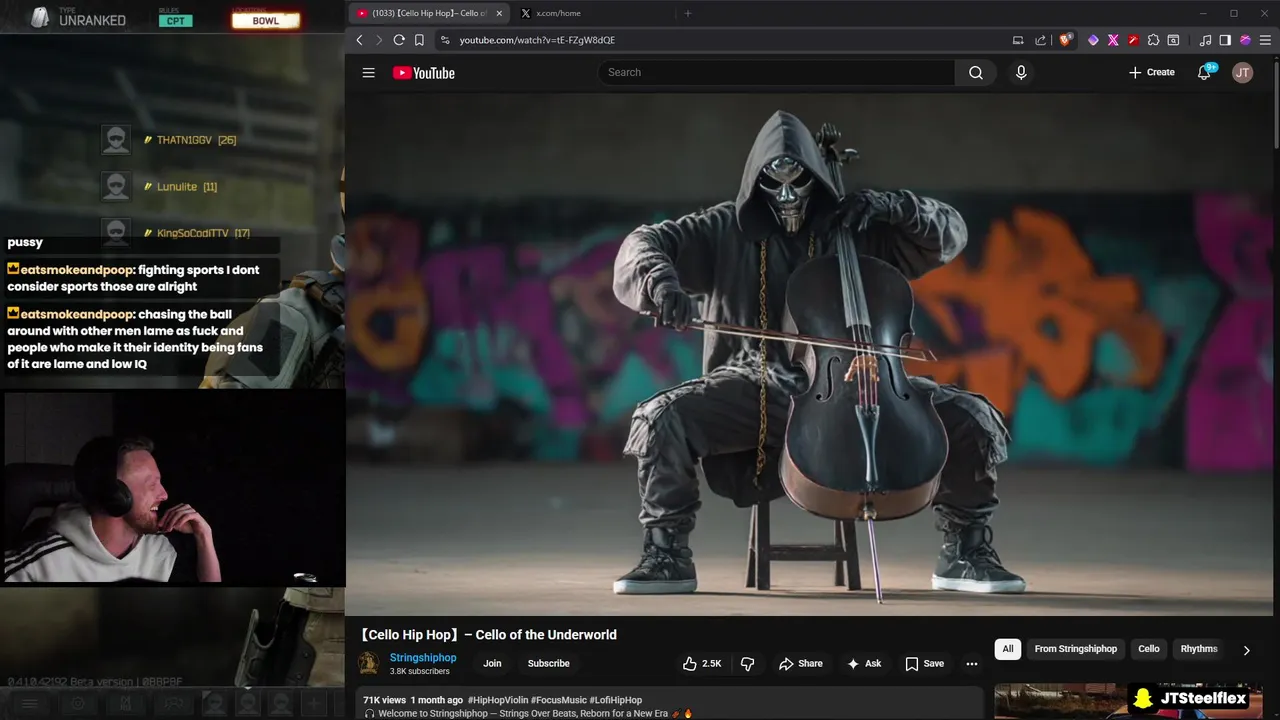The image size is (1280, 720).
Task: Click in the YouTube search field
Action: click(776, 72)
